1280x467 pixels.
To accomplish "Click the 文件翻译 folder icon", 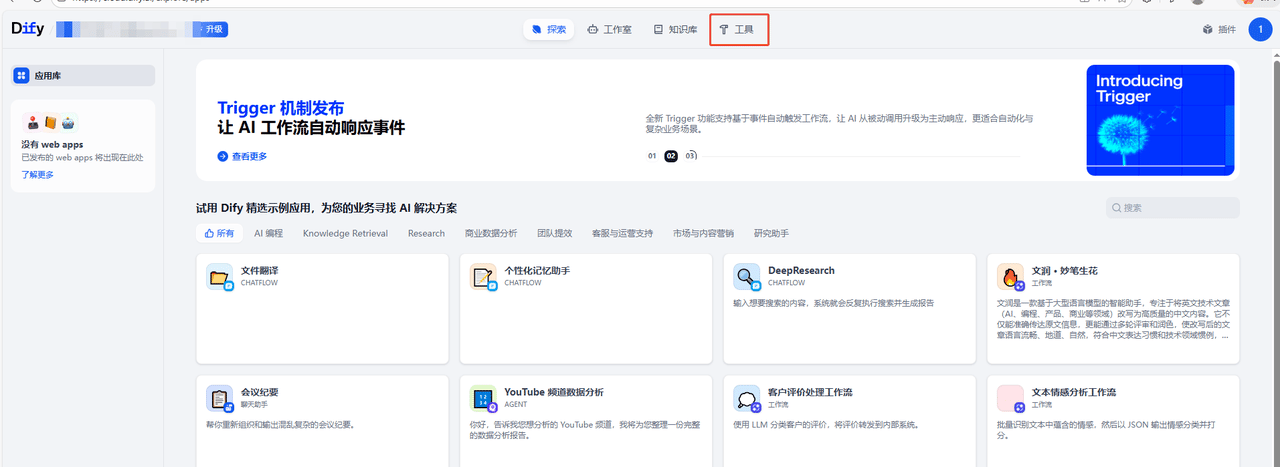I will [219, 277].
